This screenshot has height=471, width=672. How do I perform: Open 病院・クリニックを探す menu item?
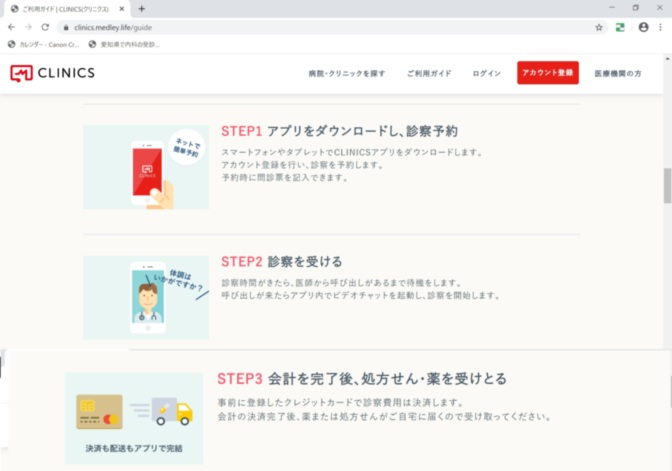(347, 73)
